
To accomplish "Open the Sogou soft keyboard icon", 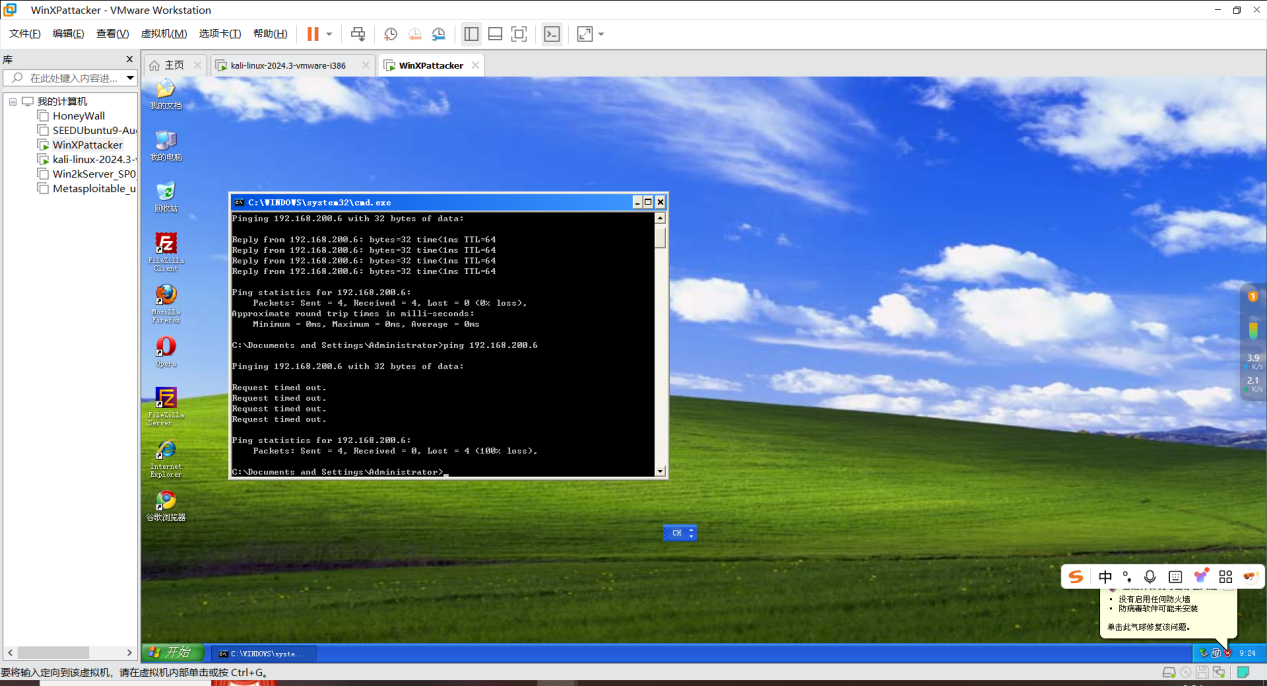I will 1175,577.
